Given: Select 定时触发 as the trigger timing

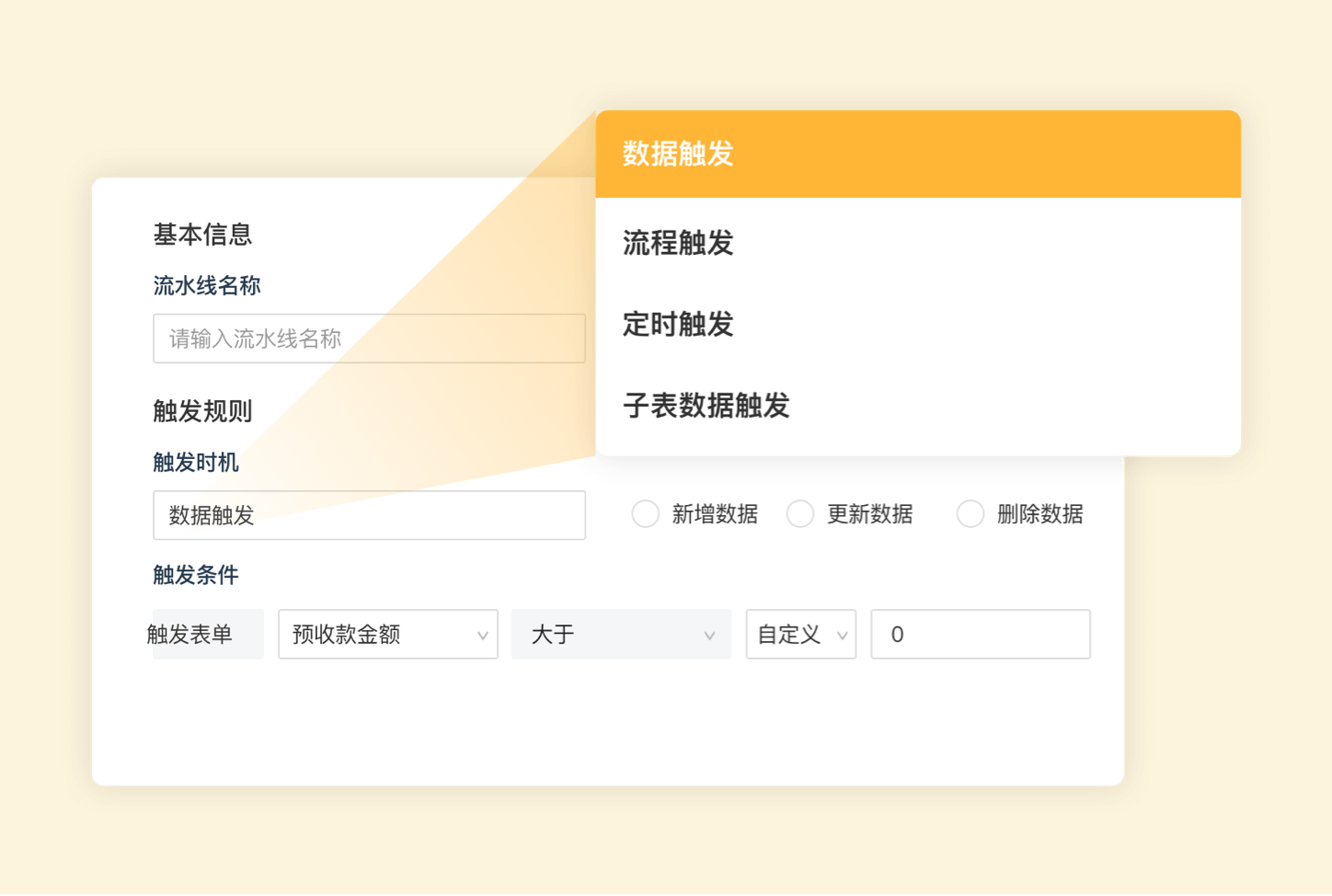Looking at the screenshot, I should 678,325.
